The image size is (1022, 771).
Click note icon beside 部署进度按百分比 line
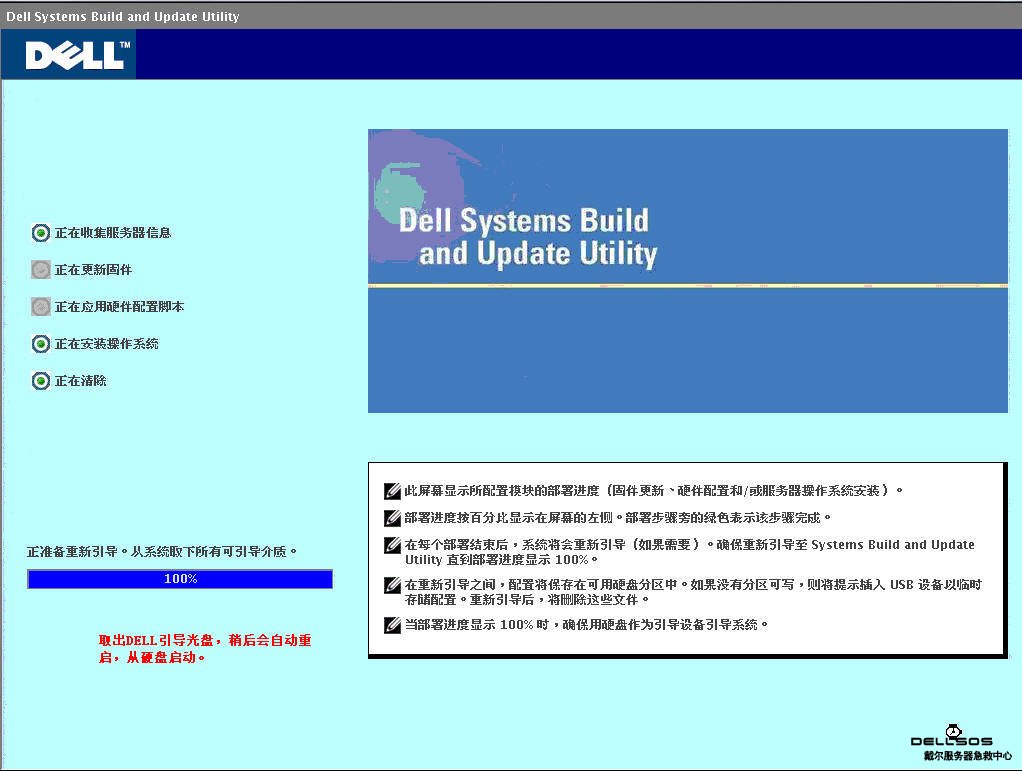pos(392,518)
